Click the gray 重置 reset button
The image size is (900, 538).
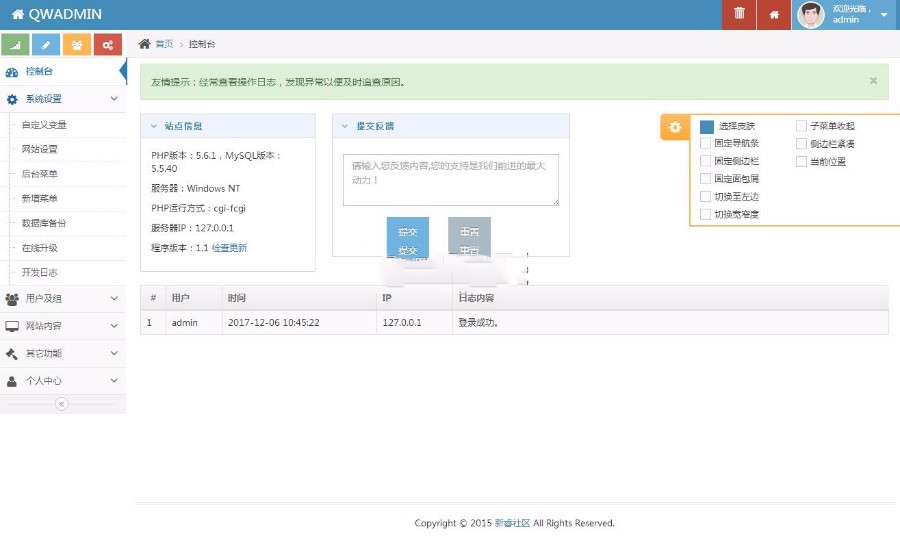coord(469,237)
